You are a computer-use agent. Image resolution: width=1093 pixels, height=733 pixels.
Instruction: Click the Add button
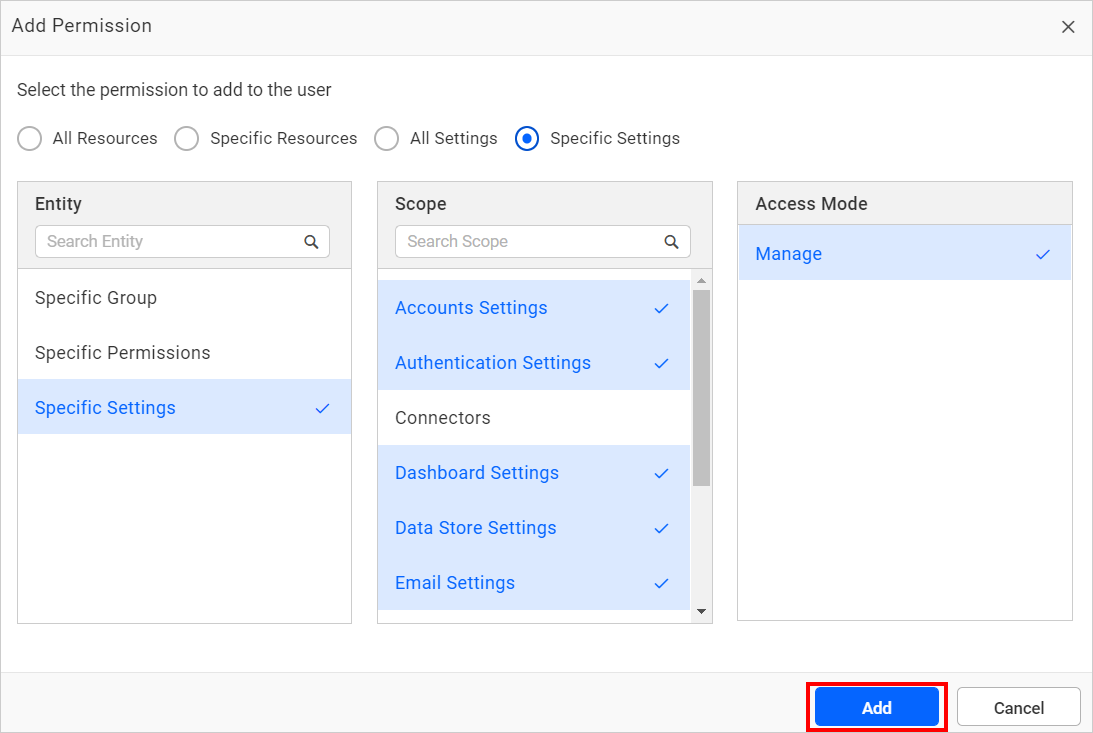(876, 707)
